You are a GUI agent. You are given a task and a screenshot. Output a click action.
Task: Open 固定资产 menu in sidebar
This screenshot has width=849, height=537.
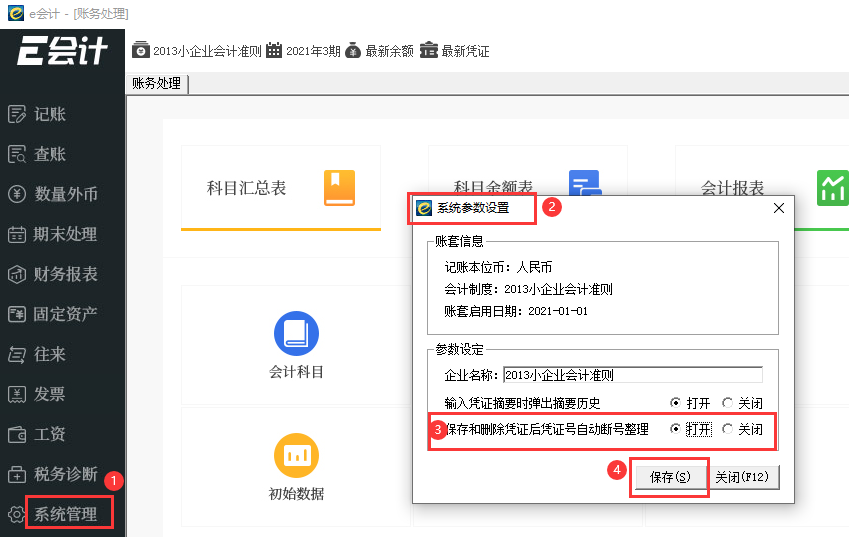pos(65,314)
